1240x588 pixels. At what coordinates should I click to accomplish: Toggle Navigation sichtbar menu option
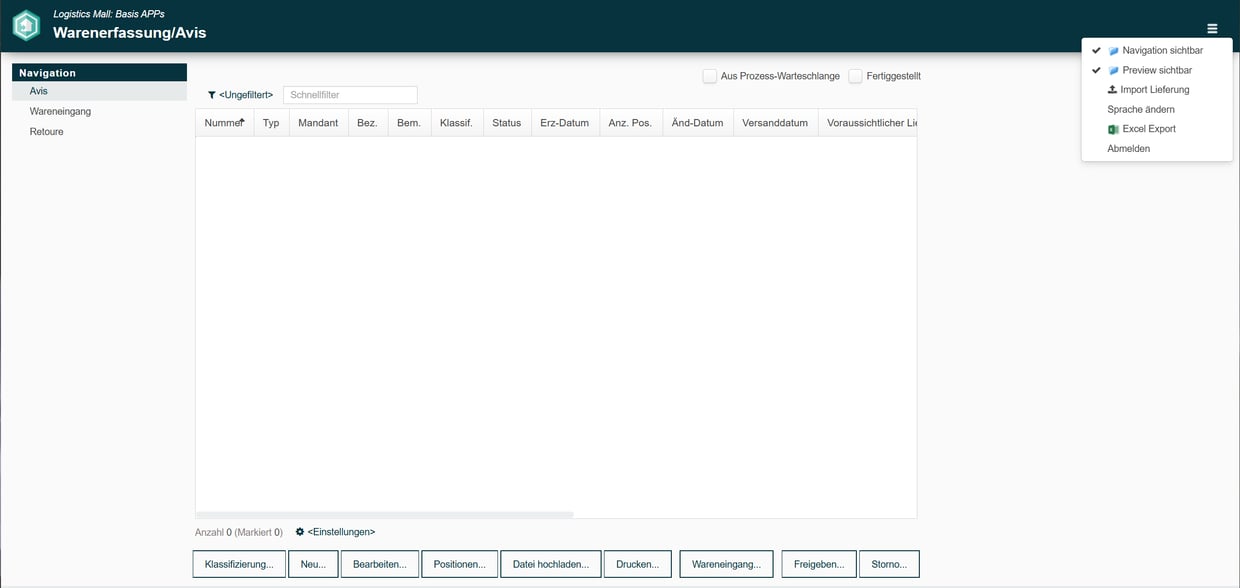click(1161, 51)
